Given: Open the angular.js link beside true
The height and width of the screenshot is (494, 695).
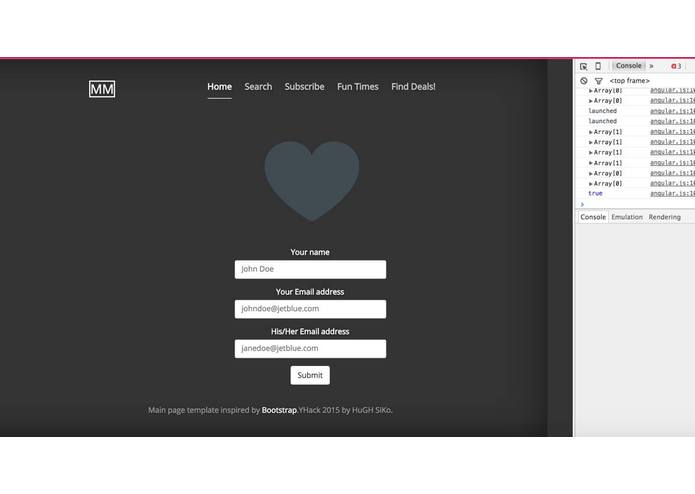Looking at the screenshot, I should [672, 194].
